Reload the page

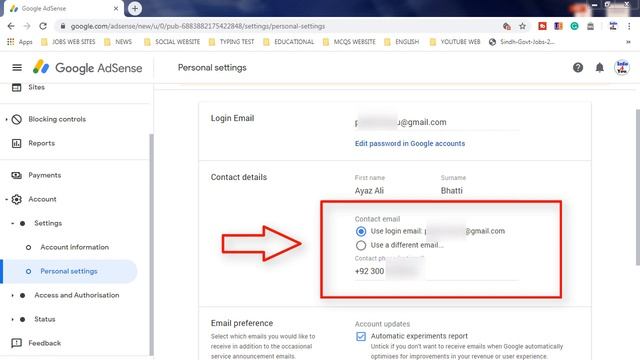[43, 26]
